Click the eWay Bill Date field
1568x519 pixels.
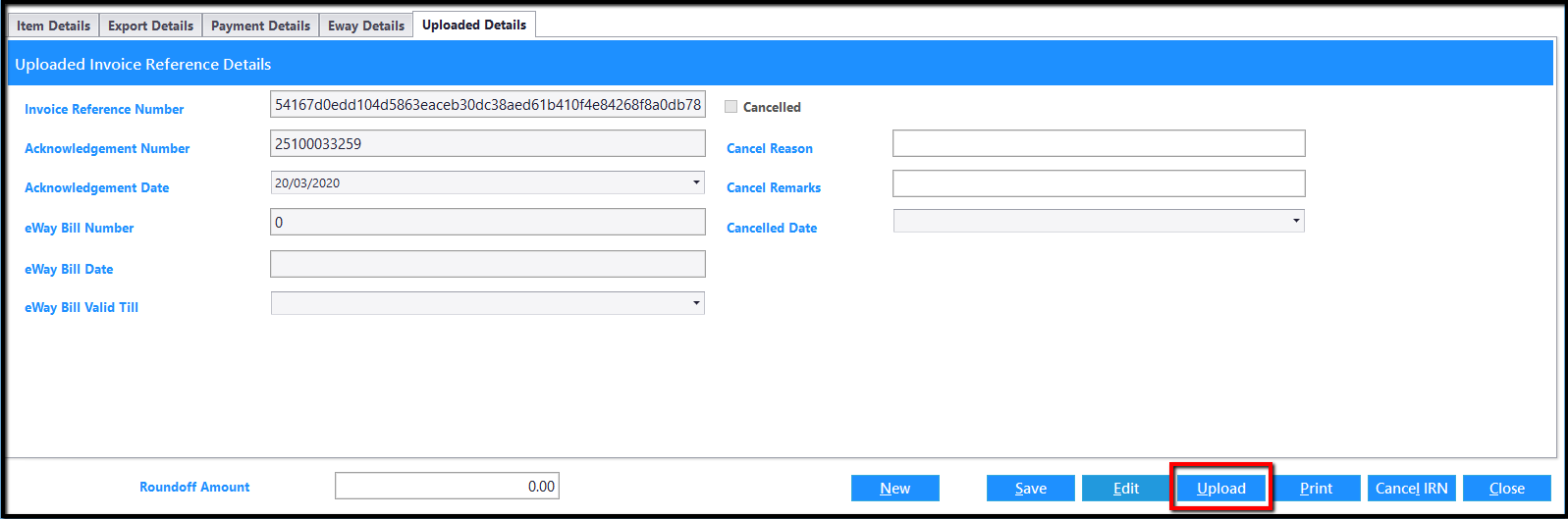point(488,264)
